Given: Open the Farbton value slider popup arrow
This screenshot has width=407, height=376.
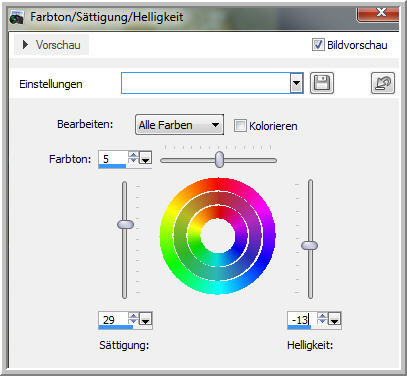Looking at the screenshot, I should click(145, 159).
